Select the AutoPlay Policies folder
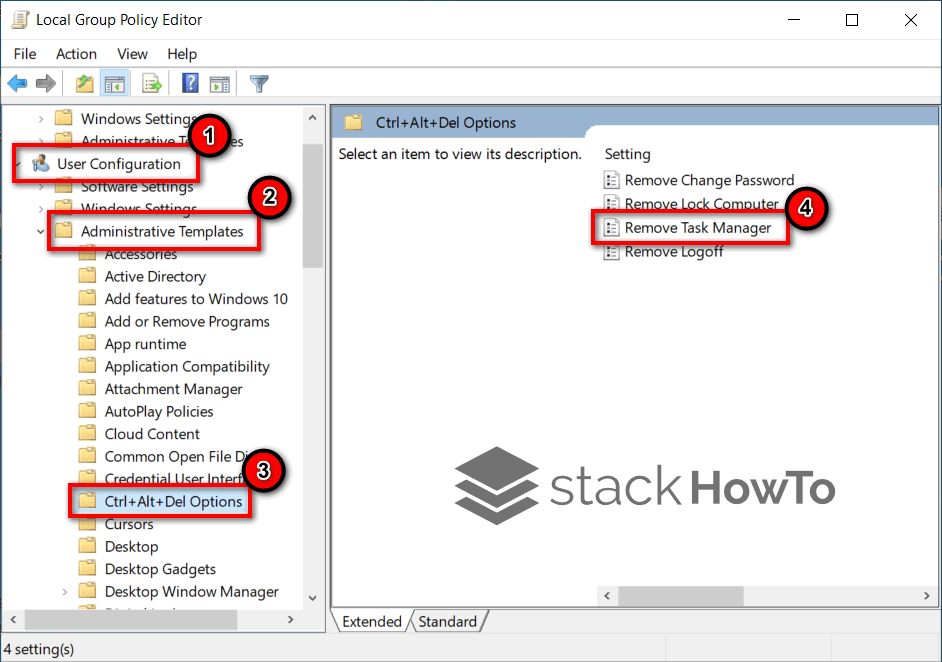This screenshot has width=942, height=662. (x=160, y=411)
